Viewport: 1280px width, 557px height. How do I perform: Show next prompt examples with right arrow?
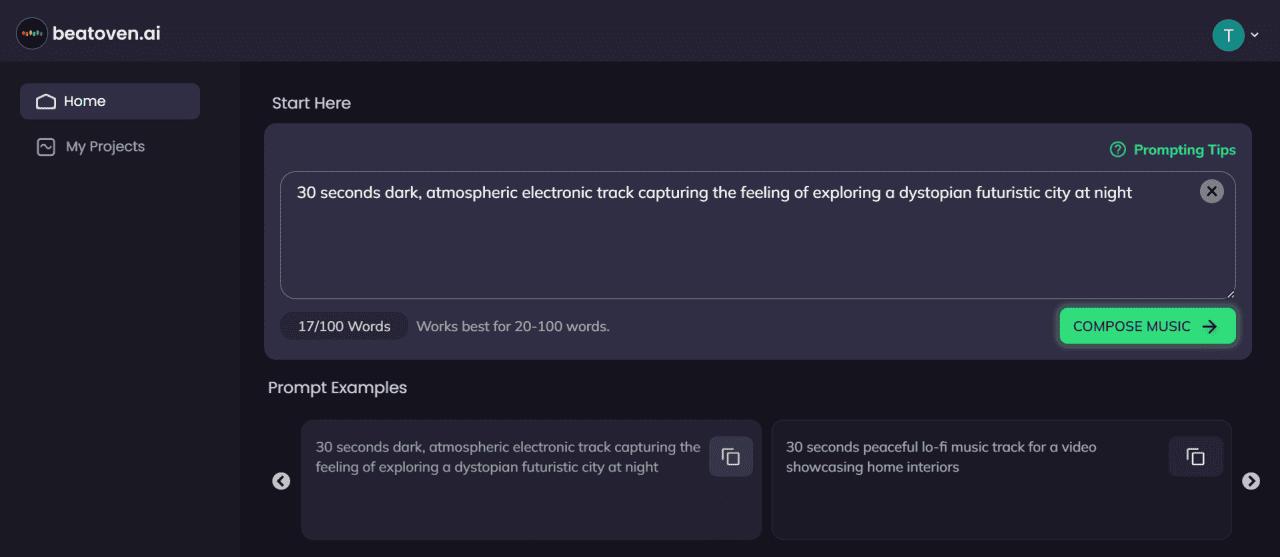tap(1251, 481)
